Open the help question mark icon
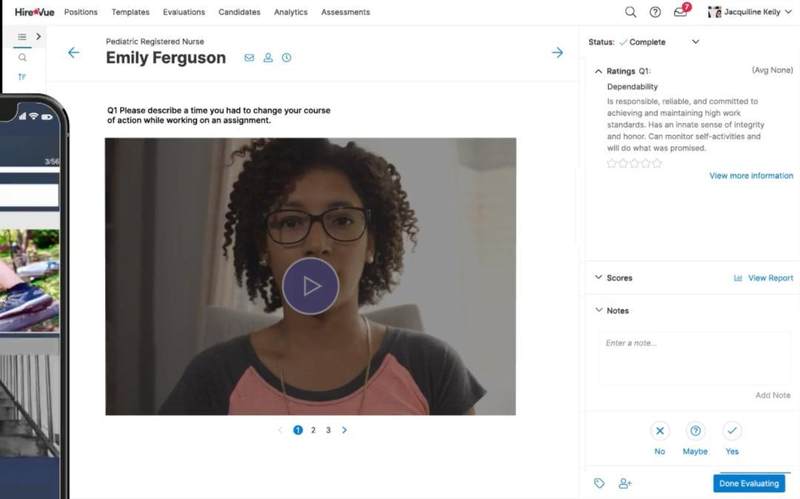Screen dimensions: 800x499 [x=655, y=12]
